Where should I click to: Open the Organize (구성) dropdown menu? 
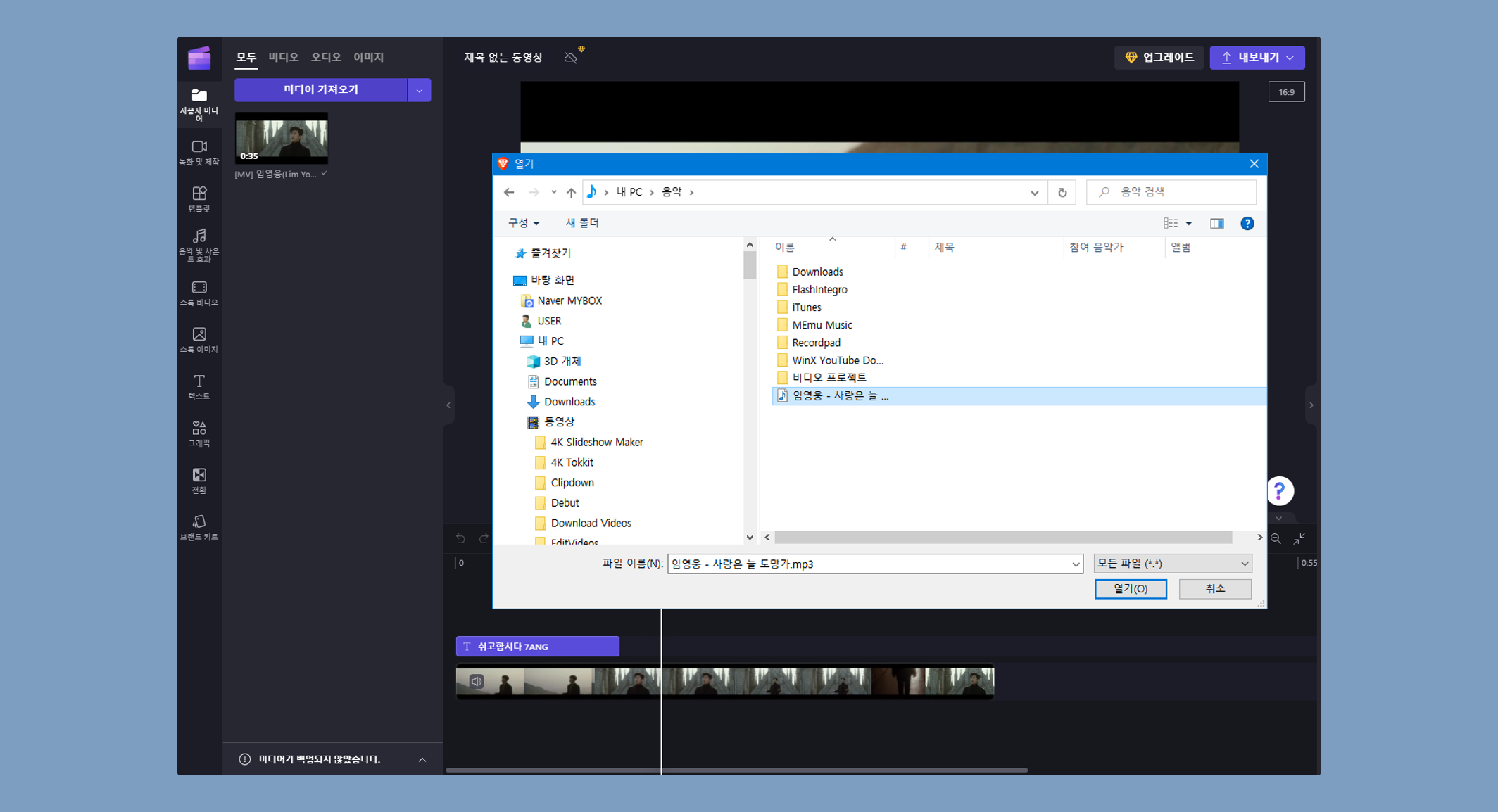pos(523,223)
